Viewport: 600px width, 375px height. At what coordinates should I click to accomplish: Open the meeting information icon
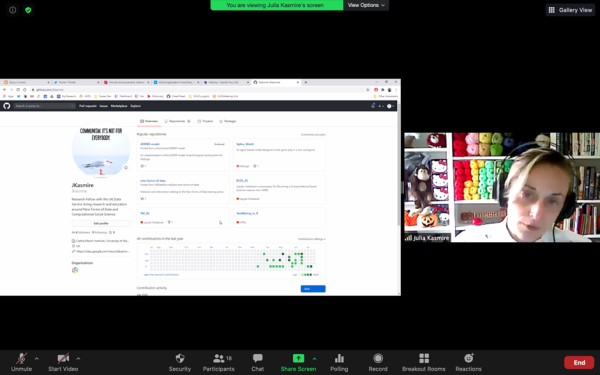pos(13,10)
